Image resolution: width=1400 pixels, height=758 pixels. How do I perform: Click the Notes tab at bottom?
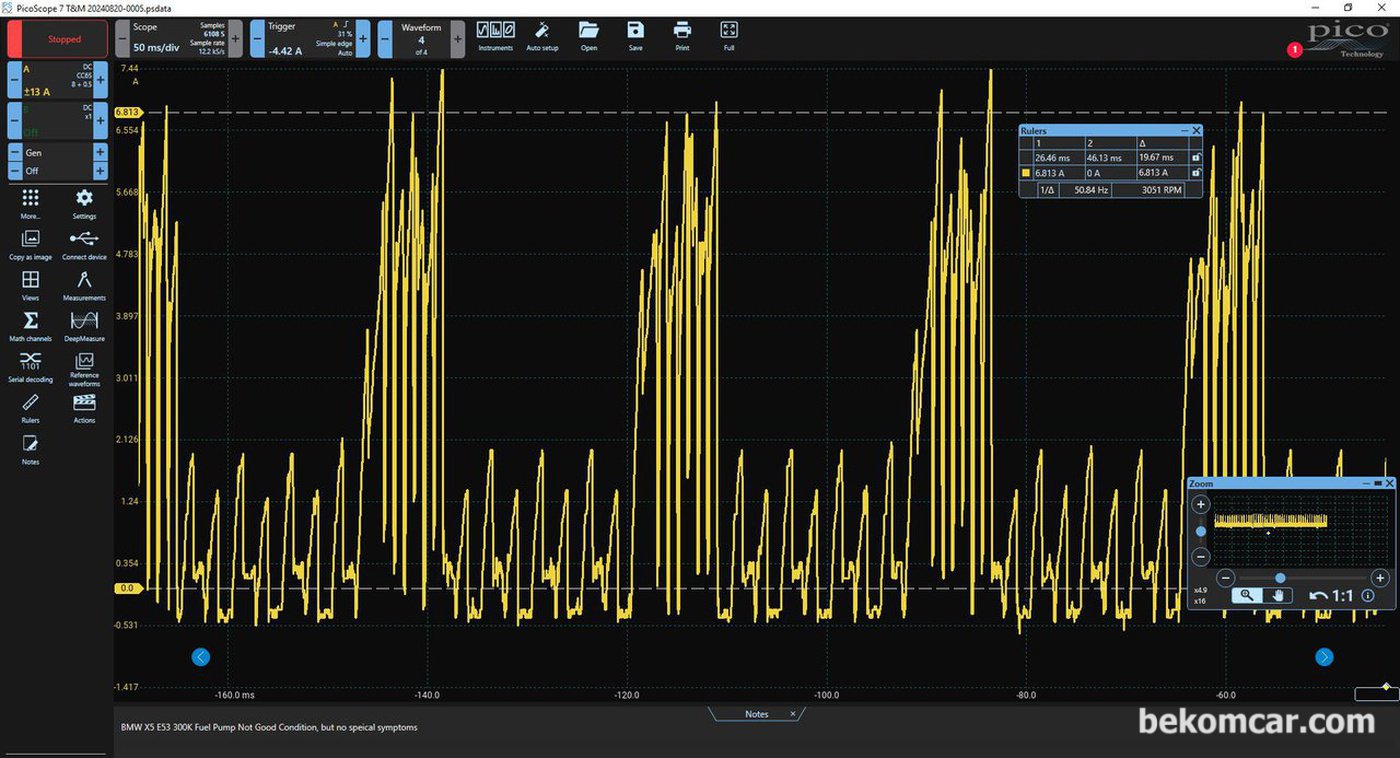(x=757, y=714)
